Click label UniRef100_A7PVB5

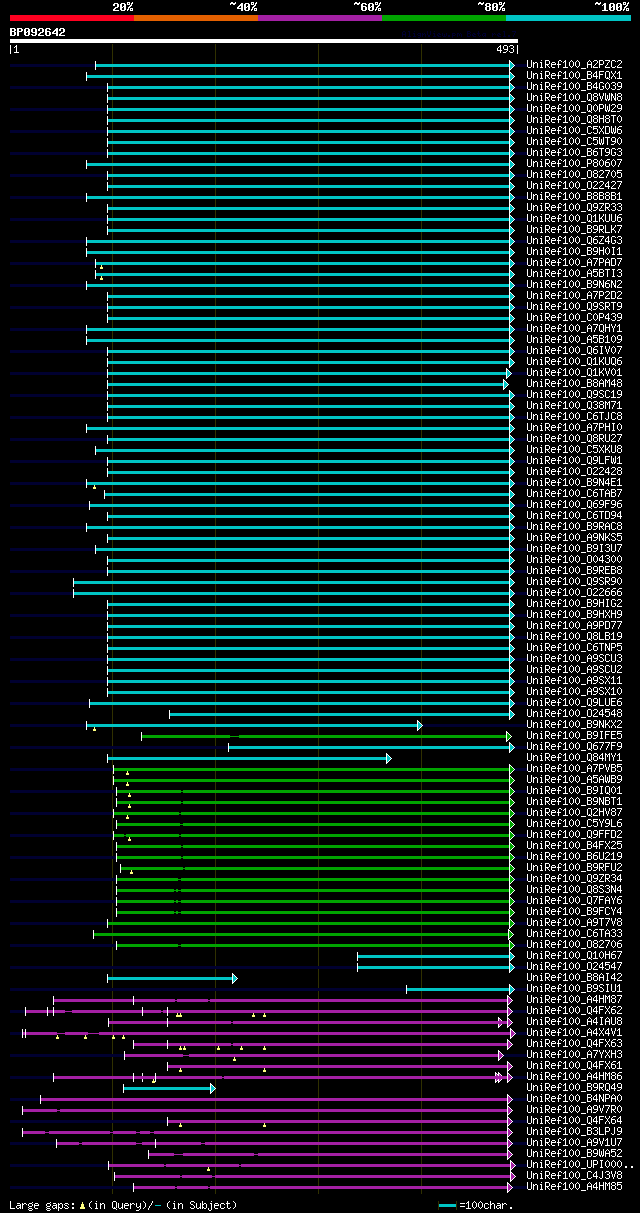tap(574, 768)
